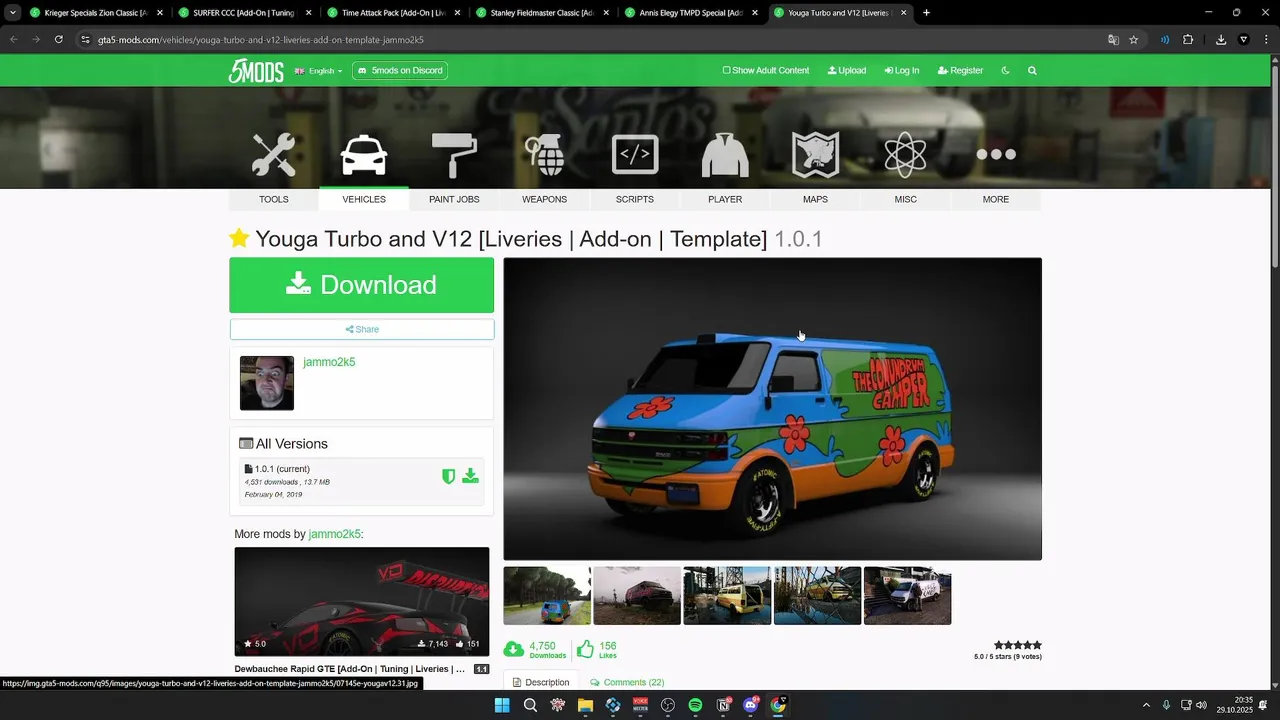Open the Misc atom icon
The image size is (1280, 720).
point(905,155)
